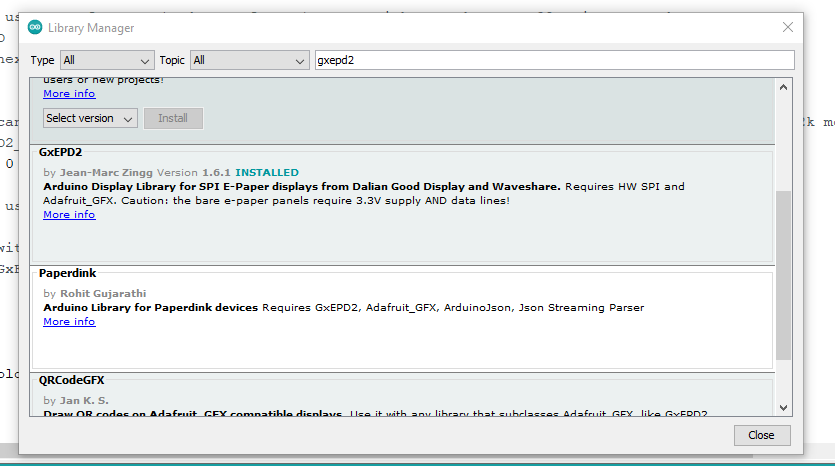Open More info link above Select version
This screenshot has width=835, height=466.
tap(69, 94)
